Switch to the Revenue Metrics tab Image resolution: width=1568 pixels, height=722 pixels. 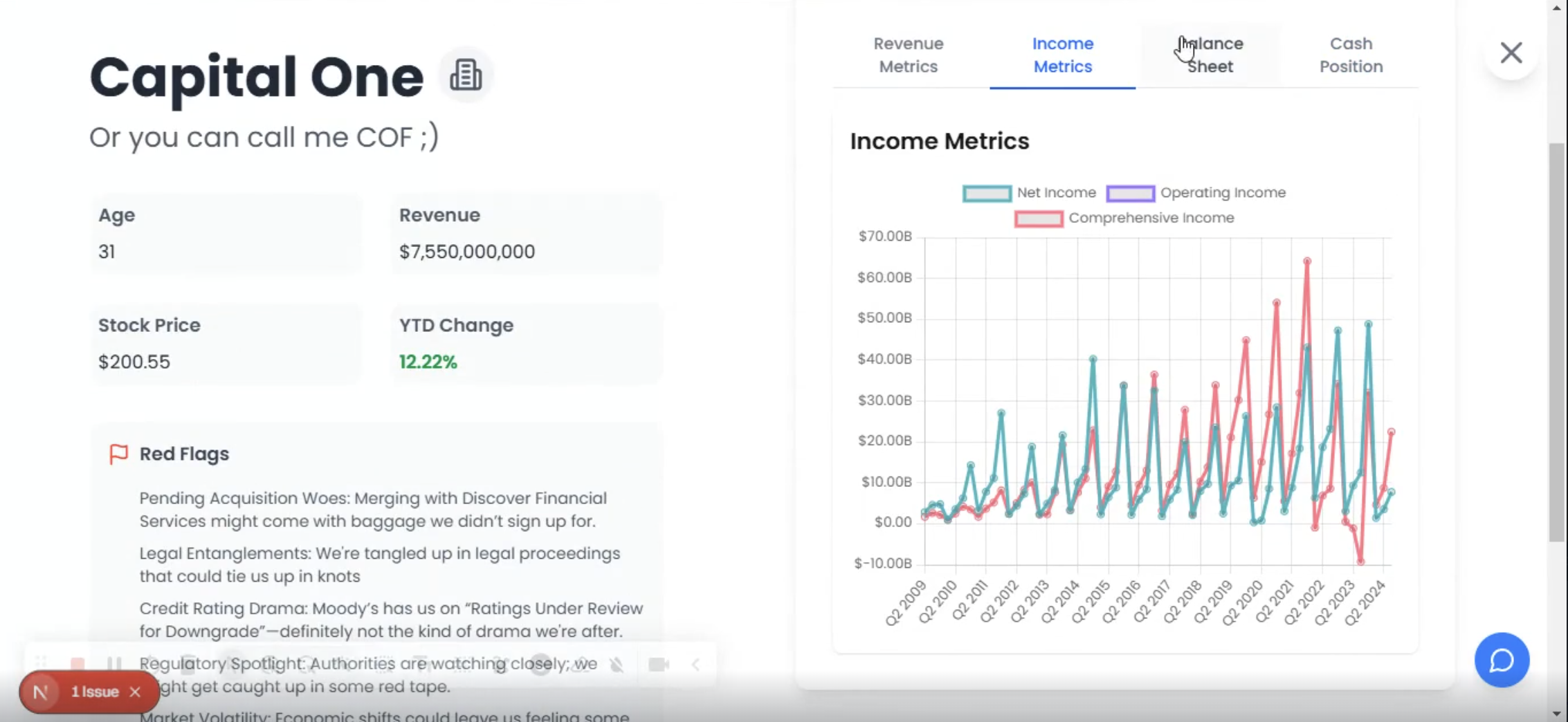(908, 55)
